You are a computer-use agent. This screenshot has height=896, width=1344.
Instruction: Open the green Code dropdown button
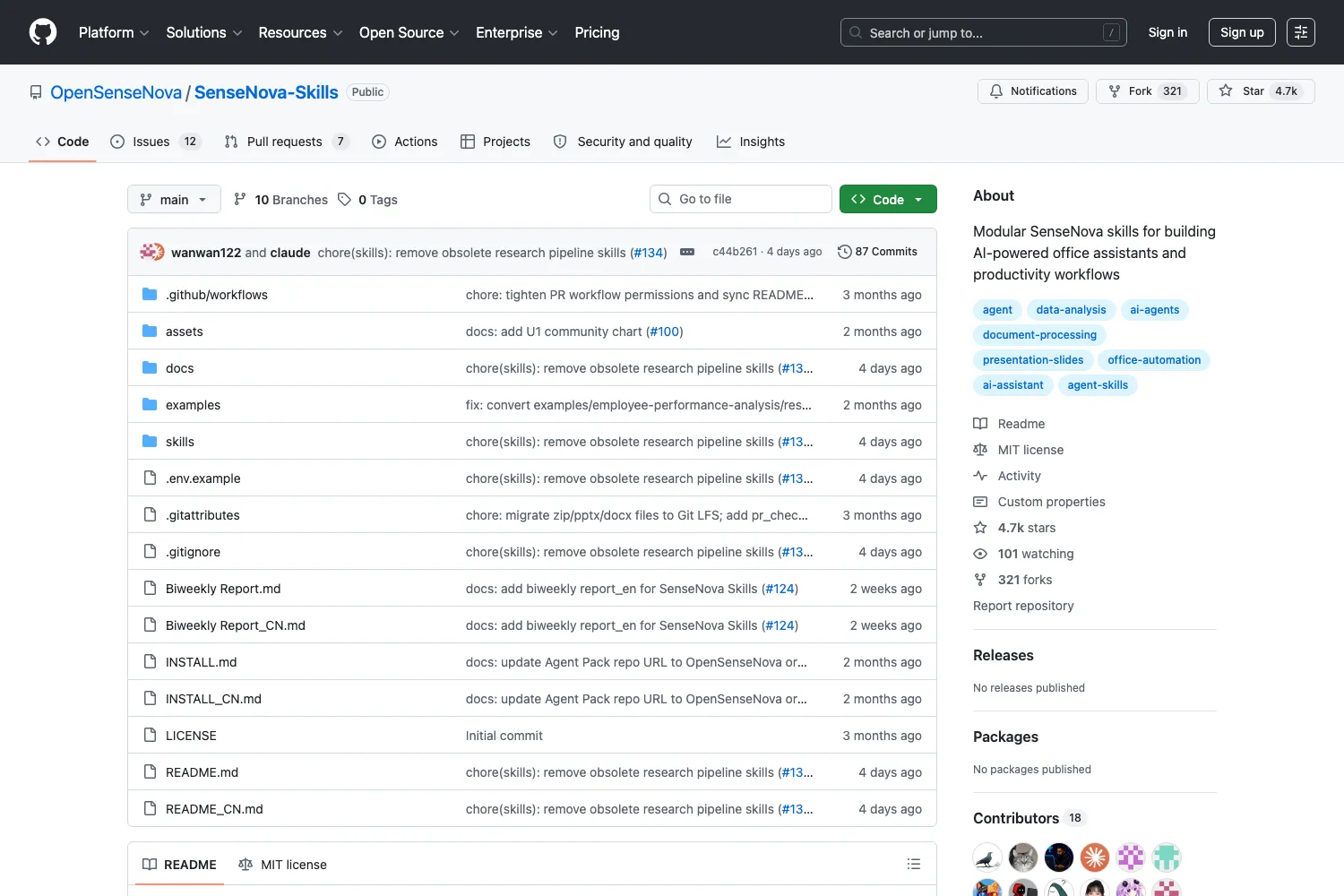click(x=888, y=199)
